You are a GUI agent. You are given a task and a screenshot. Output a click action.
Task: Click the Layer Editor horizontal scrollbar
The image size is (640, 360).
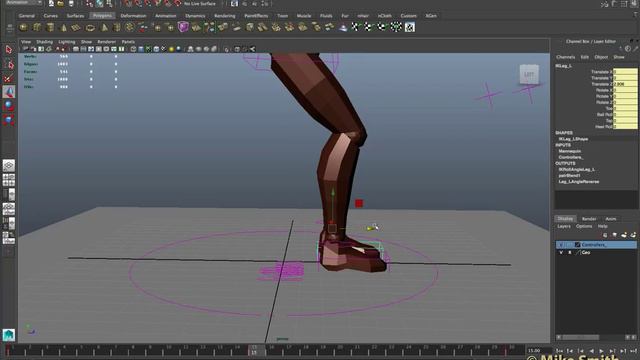point(581,338)
